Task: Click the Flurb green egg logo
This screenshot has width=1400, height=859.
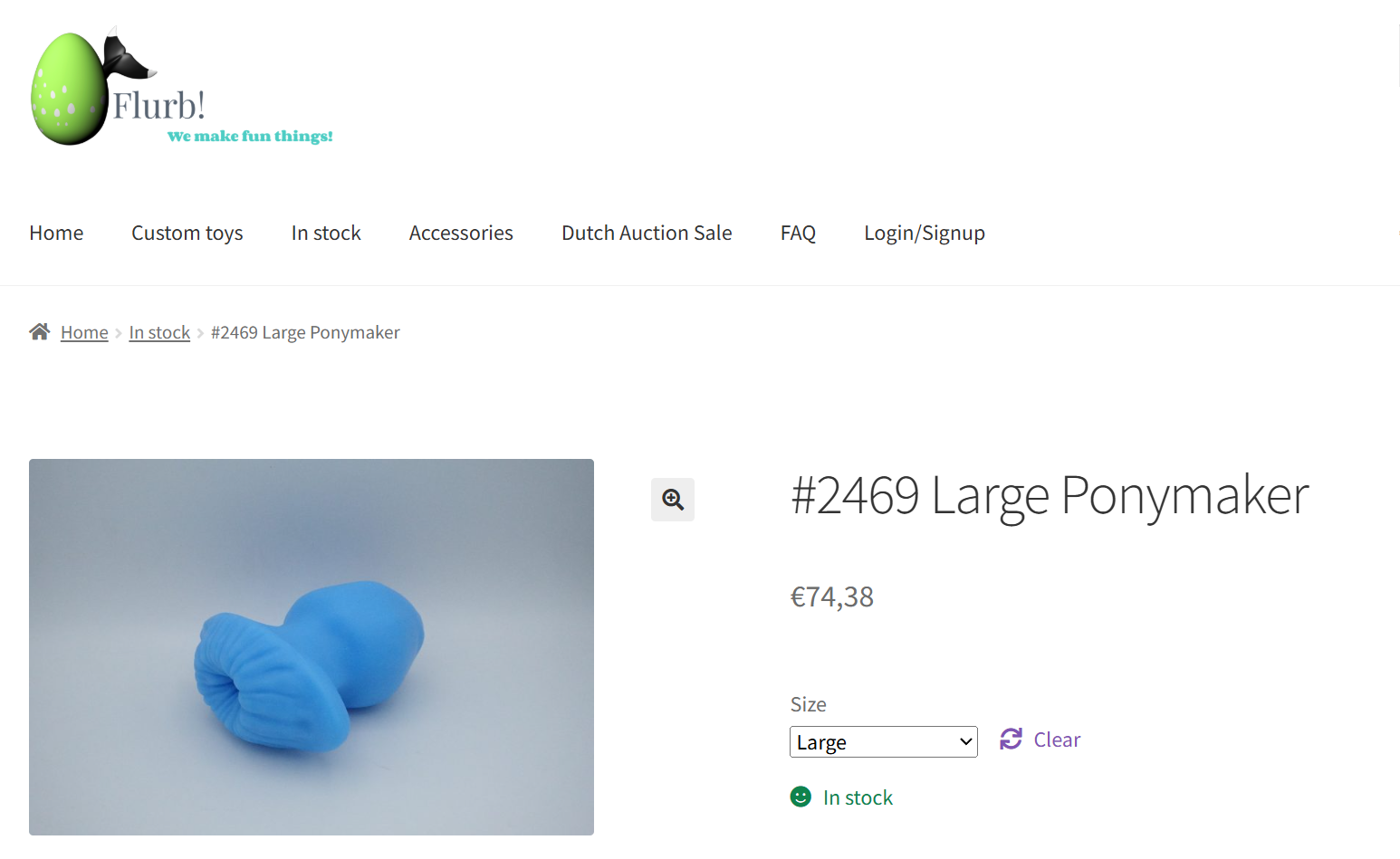Action: [x=69, y=89]
